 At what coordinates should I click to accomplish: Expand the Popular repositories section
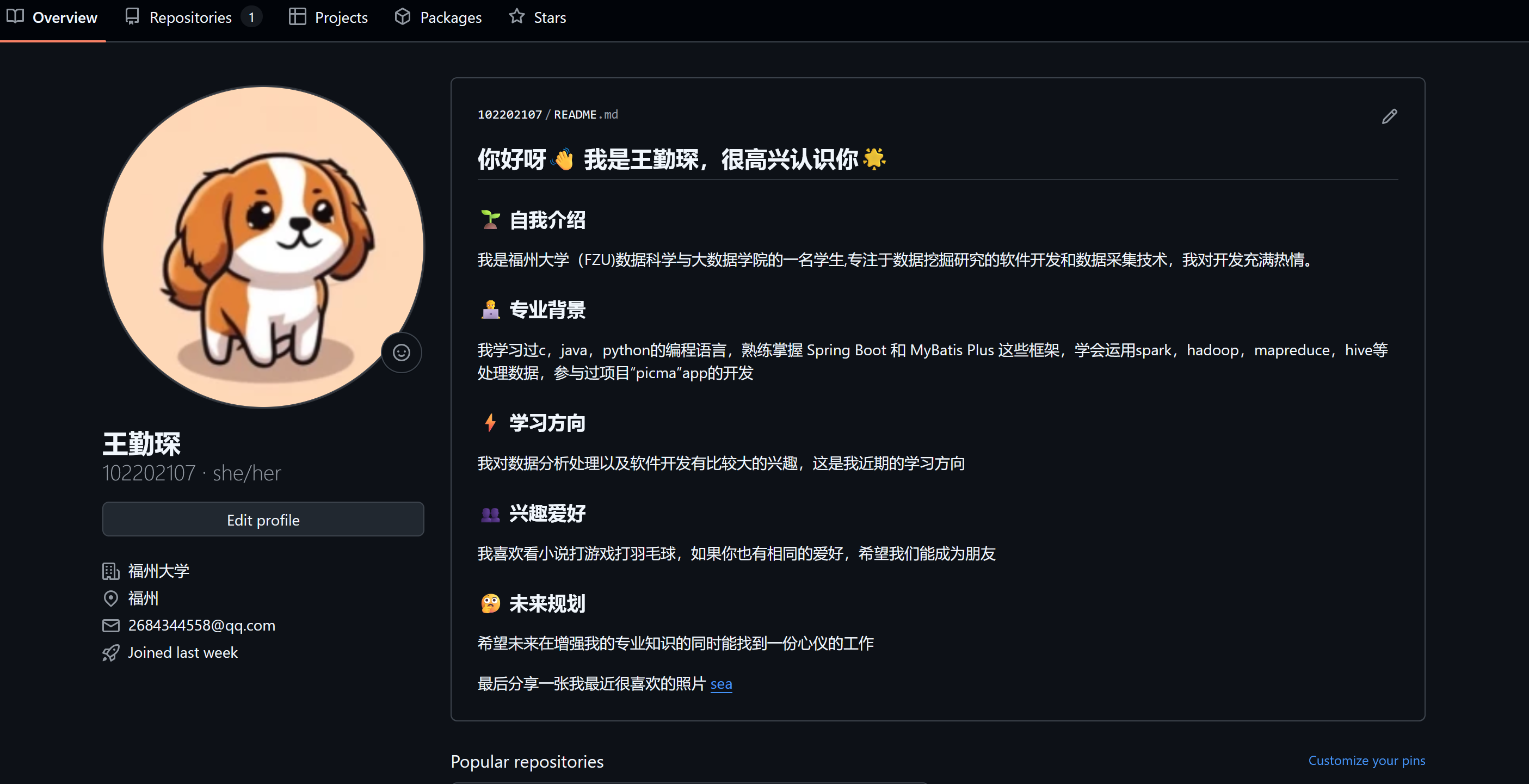528,761
